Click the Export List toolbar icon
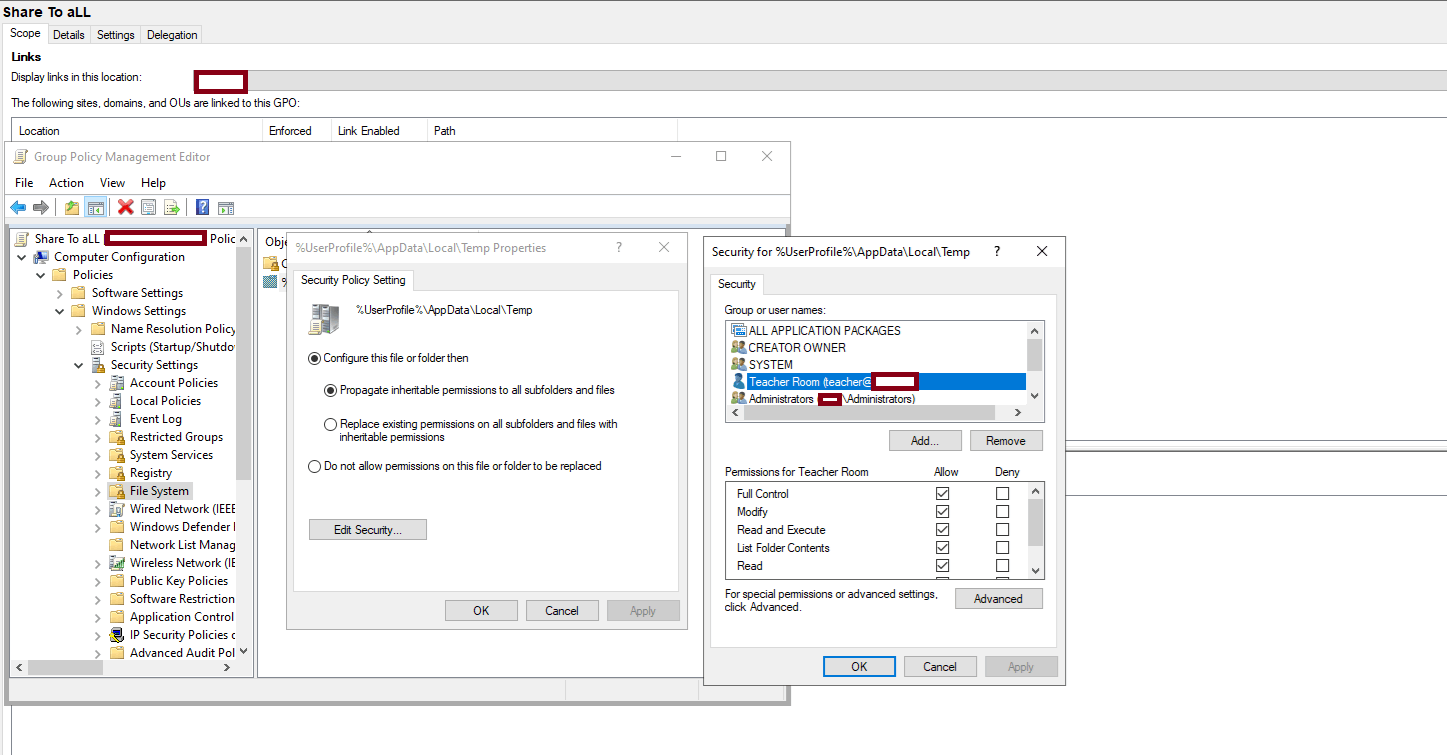The image size is (1447, 755). [172, 207]
